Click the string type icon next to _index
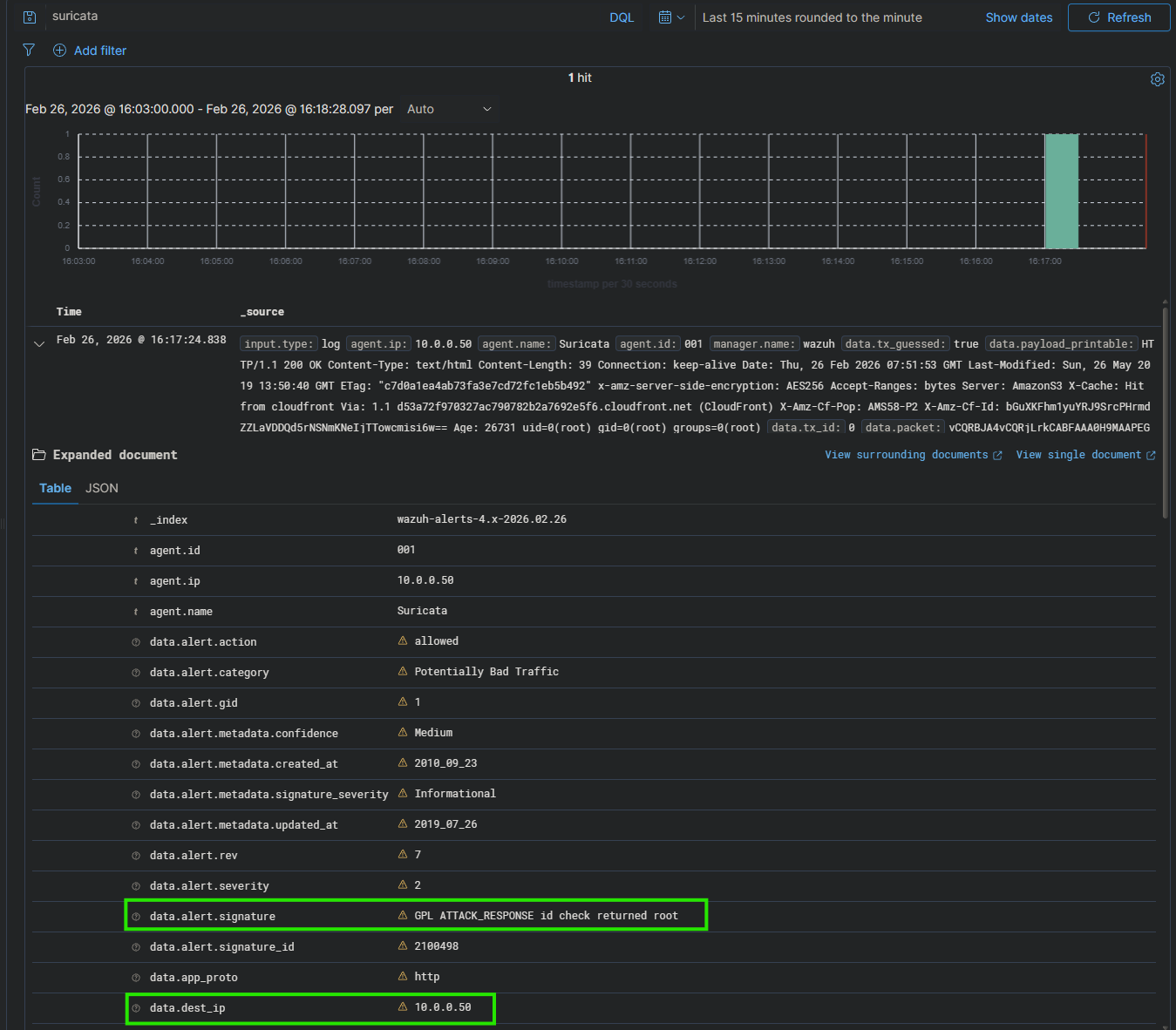Image resolution: width=1176 pixels, height=1030 pixels. [136, 520]
